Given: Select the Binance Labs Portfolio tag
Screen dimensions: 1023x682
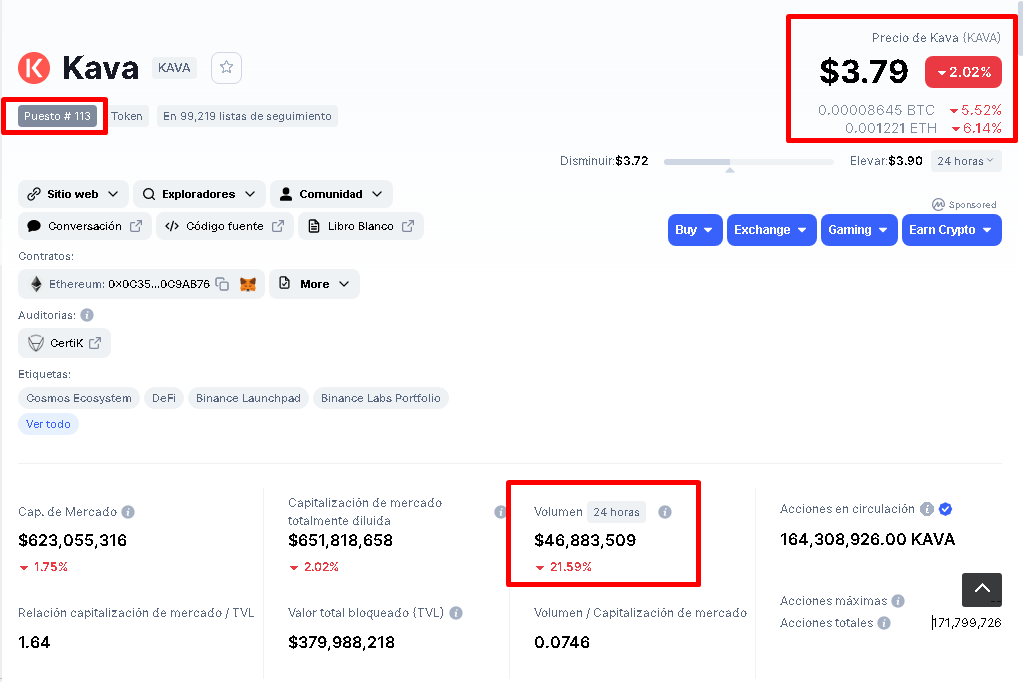Looking at the screenshot, I should tap(380, 398).
